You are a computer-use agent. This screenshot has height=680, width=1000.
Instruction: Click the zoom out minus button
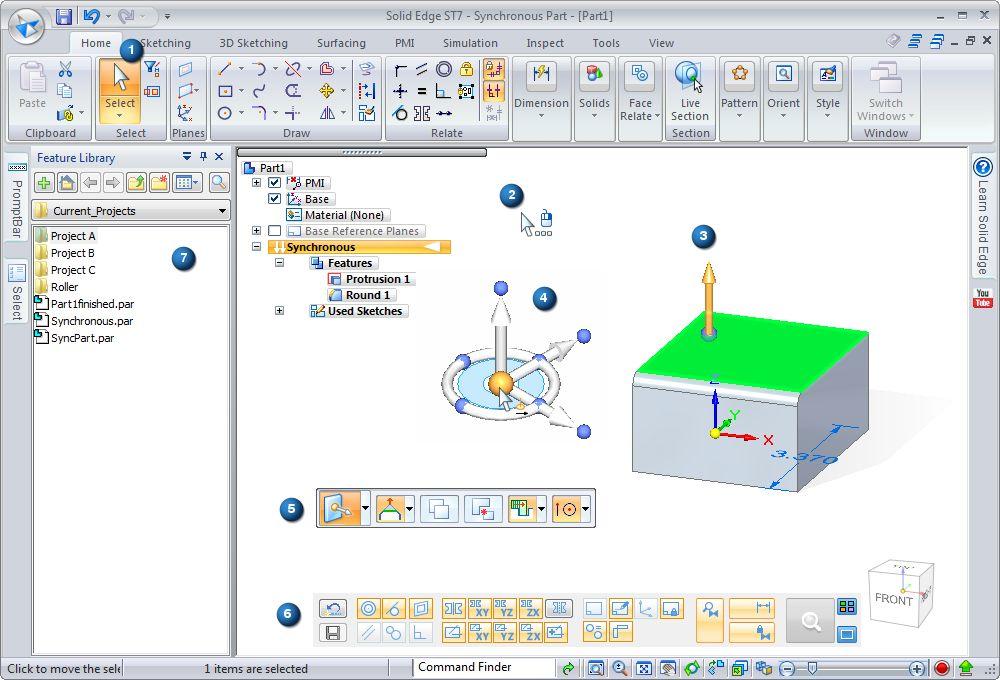787,669
